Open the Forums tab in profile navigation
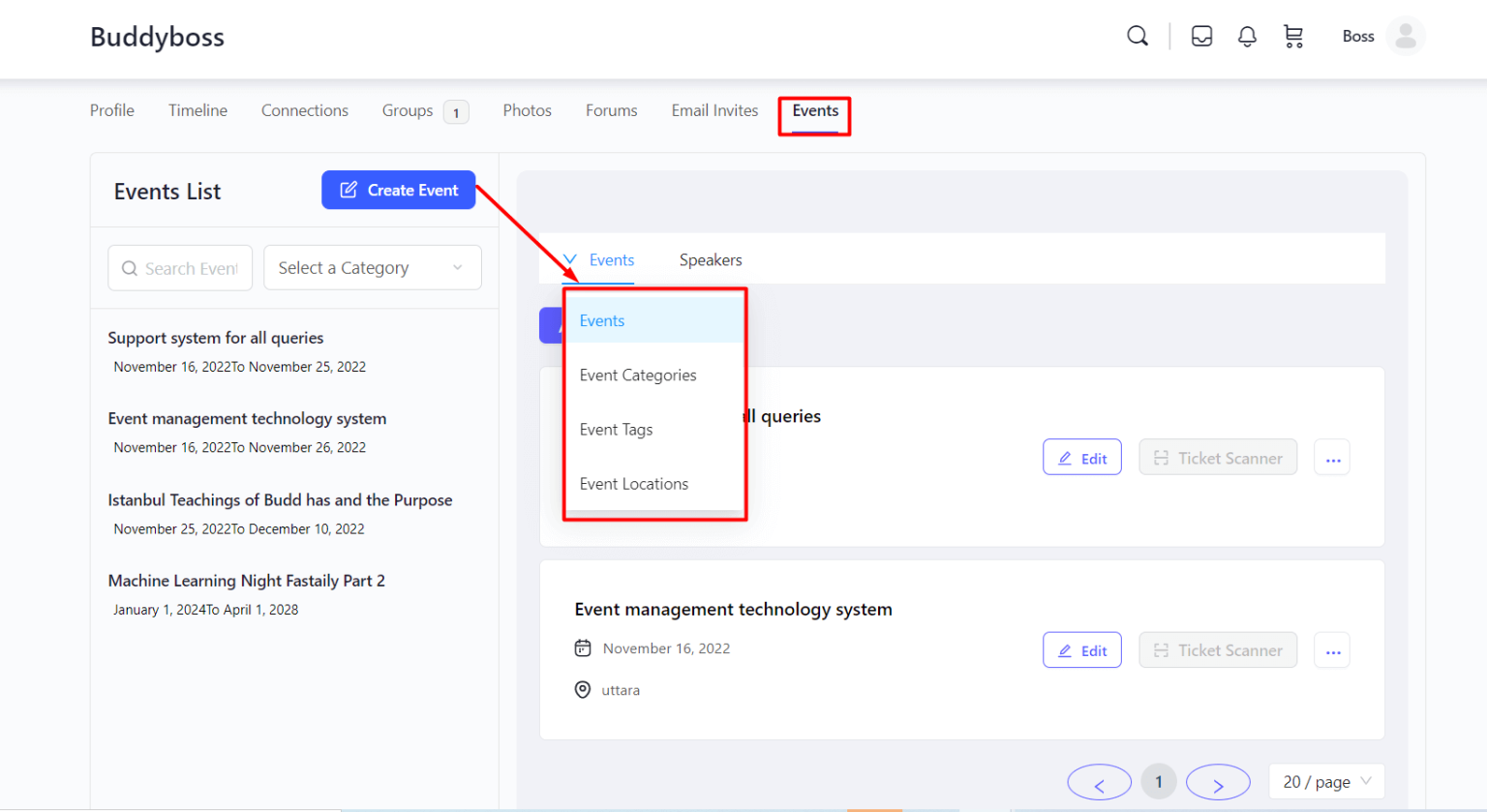Image resolution: width=1487 pixels, height=812 pixels. 611,110
